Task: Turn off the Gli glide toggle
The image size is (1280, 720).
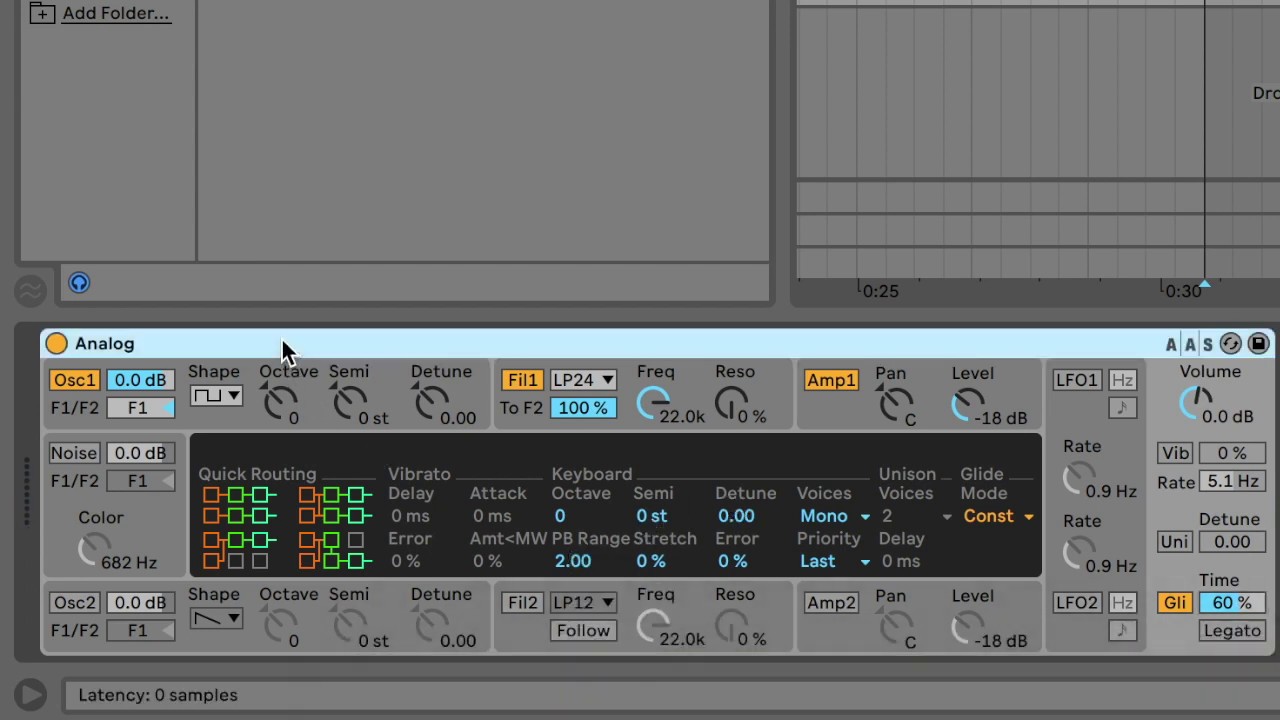Action: (x=1175, y=603)
